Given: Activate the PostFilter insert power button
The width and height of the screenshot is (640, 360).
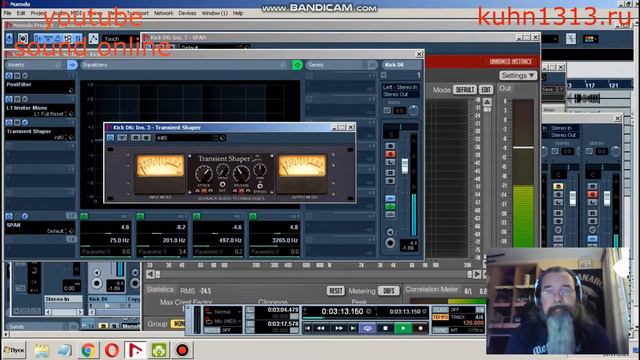Looking at the screenshot, I should (9, 76).
